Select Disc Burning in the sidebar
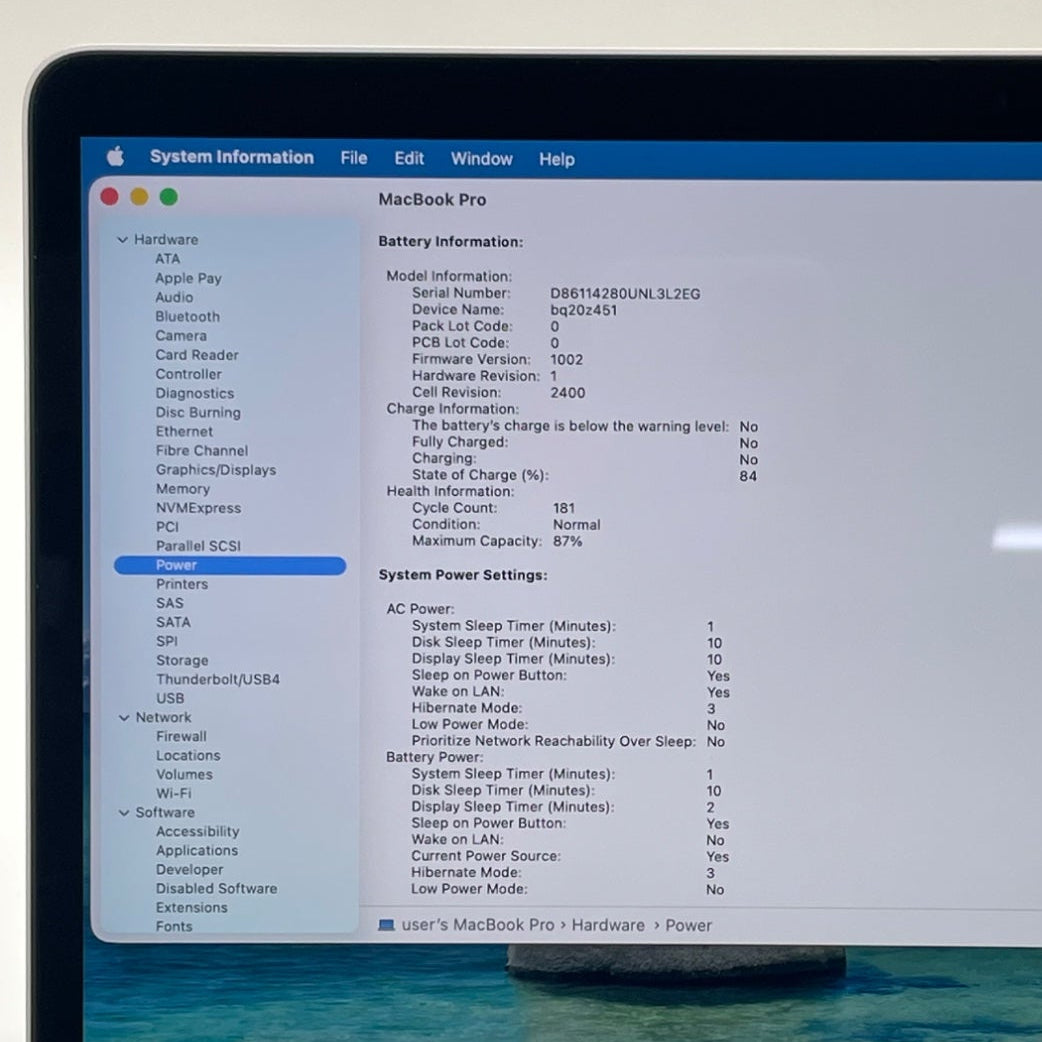Image resolution: width=1042 pixels, height=1042 pixels. [x=198, y=413]
